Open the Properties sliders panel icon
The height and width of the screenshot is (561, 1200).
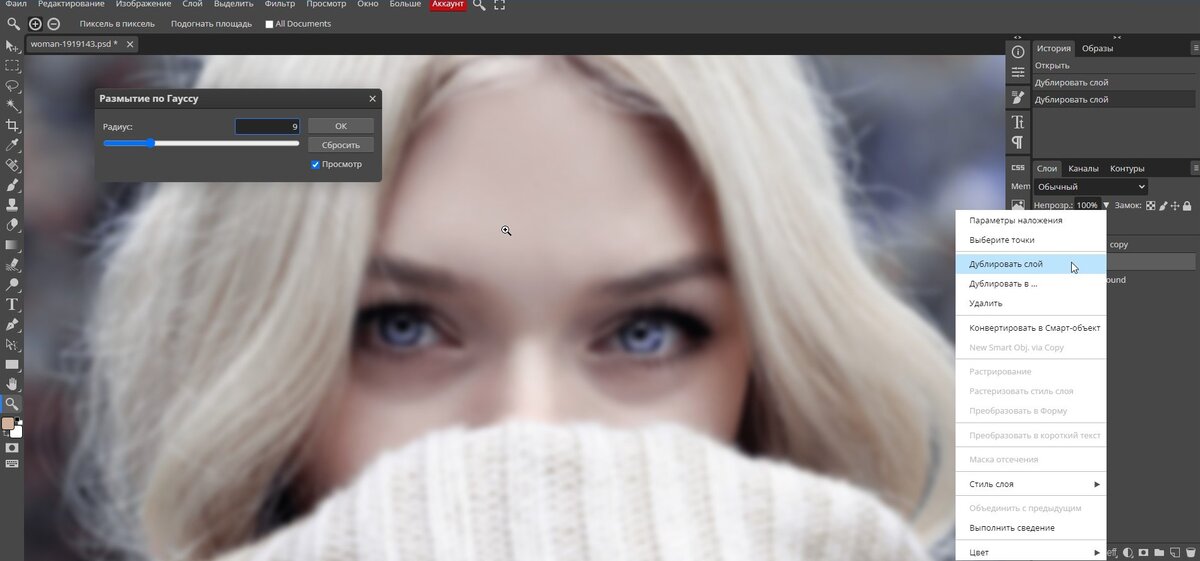click(1018, 72)
